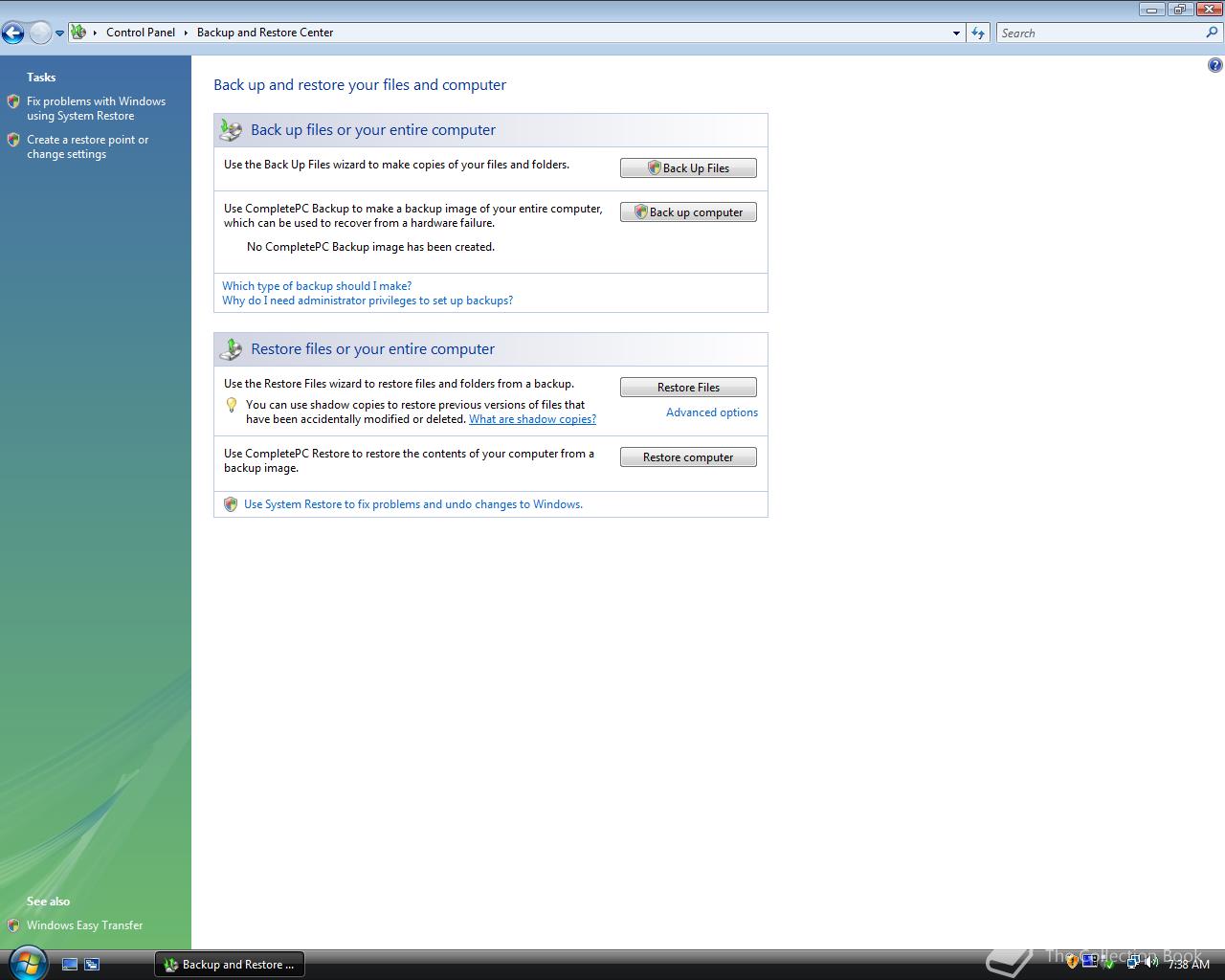Image resolution: width=1225 pixels, height=980 pixels.
Task: Click the light bulb tip icon
Action: (231, 406)
